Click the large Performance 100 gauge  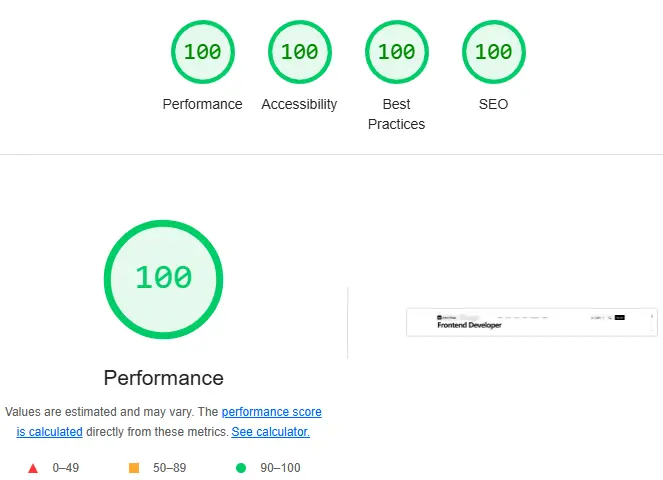(x=163, y=277)
